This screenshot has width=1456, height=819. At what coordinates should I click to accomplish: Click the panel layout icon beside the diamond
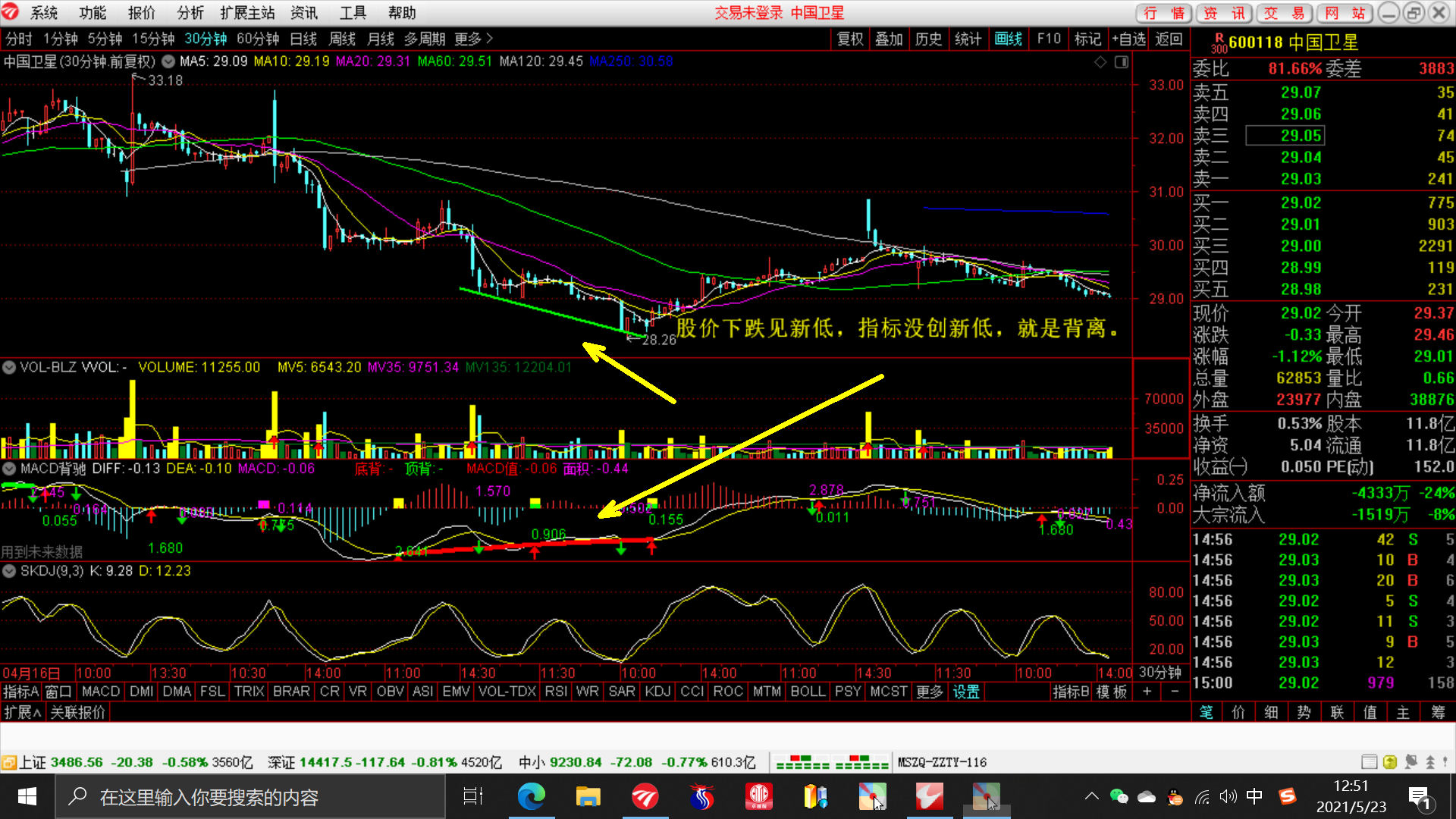1122,62
